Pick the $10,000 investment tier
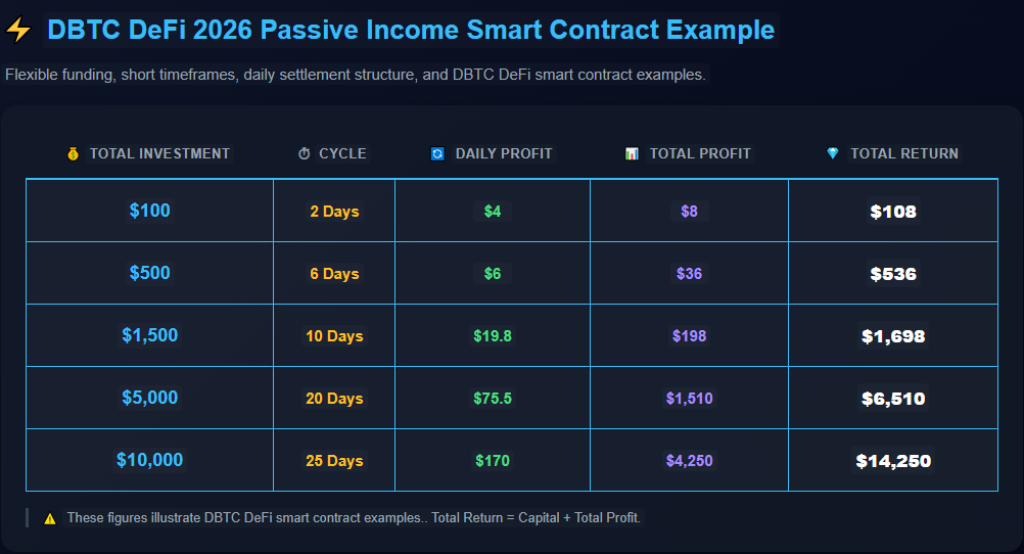This screenshot has height=554, width=1024. click(x=150, y=460)
